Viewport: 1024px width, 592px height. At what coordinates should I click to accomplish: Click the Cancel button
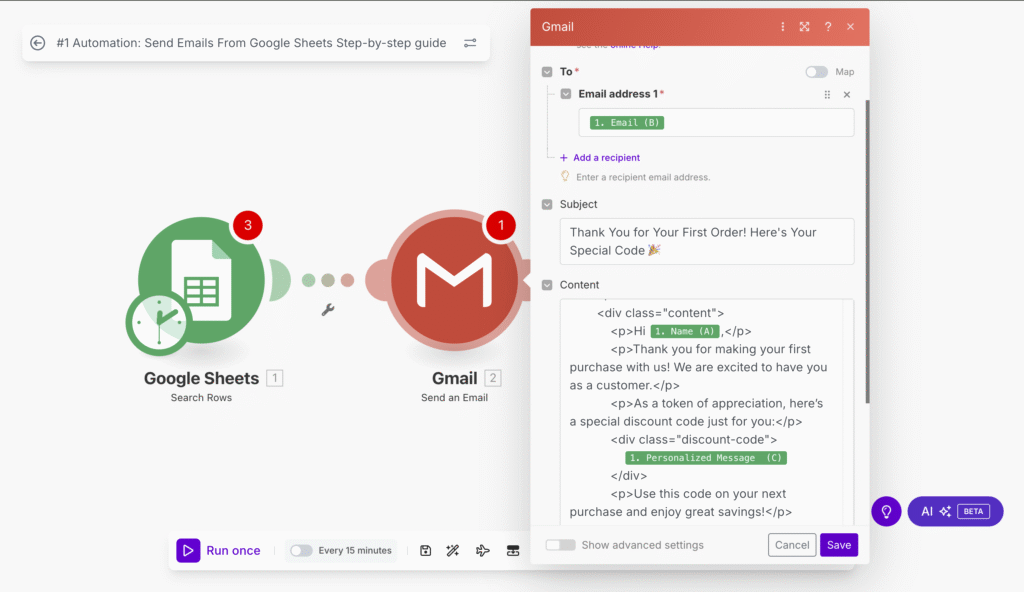point(792,545)
